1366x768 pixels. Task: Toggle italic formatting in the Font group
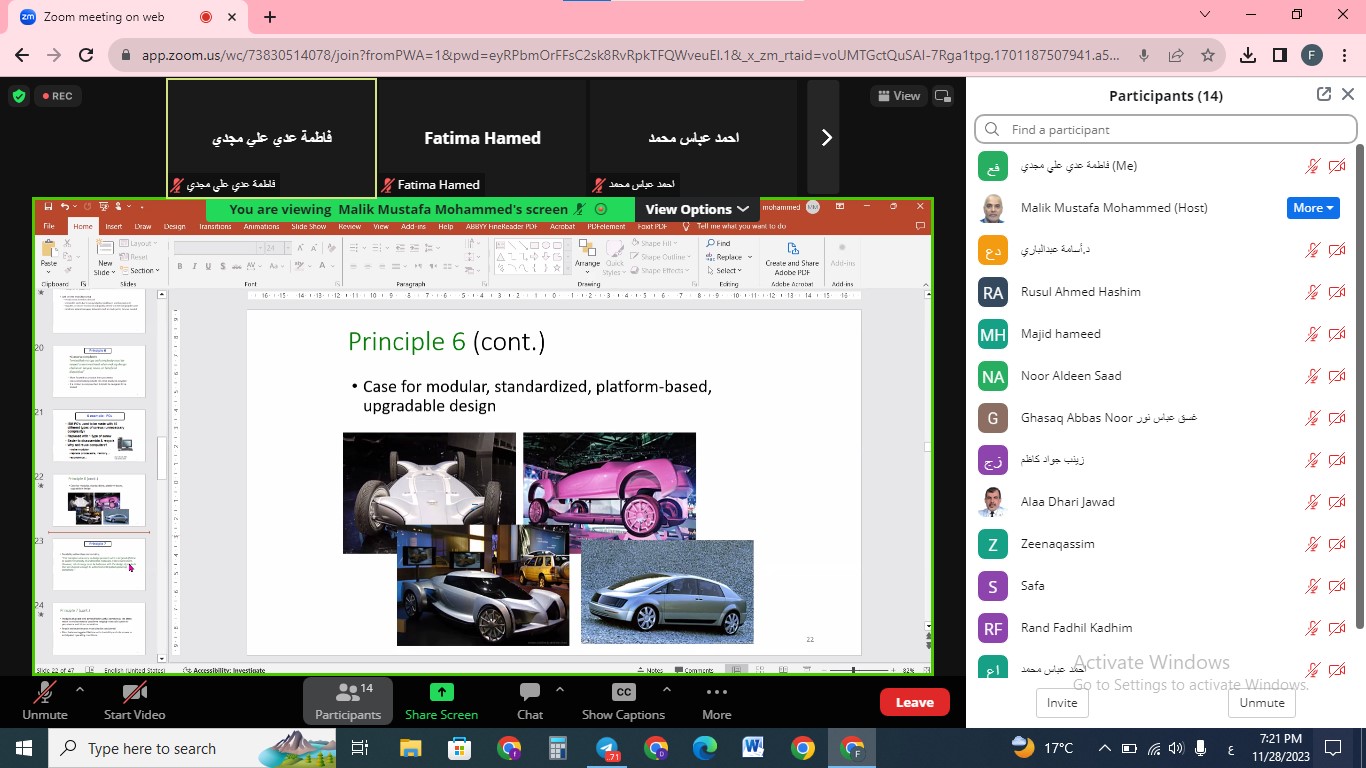194,266
